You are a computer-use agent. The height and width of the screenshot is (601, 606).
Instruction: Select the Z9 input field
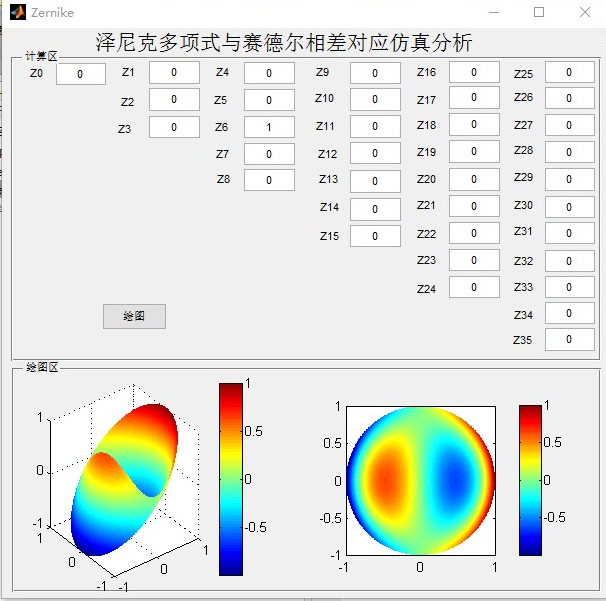(x=375, y=73)
